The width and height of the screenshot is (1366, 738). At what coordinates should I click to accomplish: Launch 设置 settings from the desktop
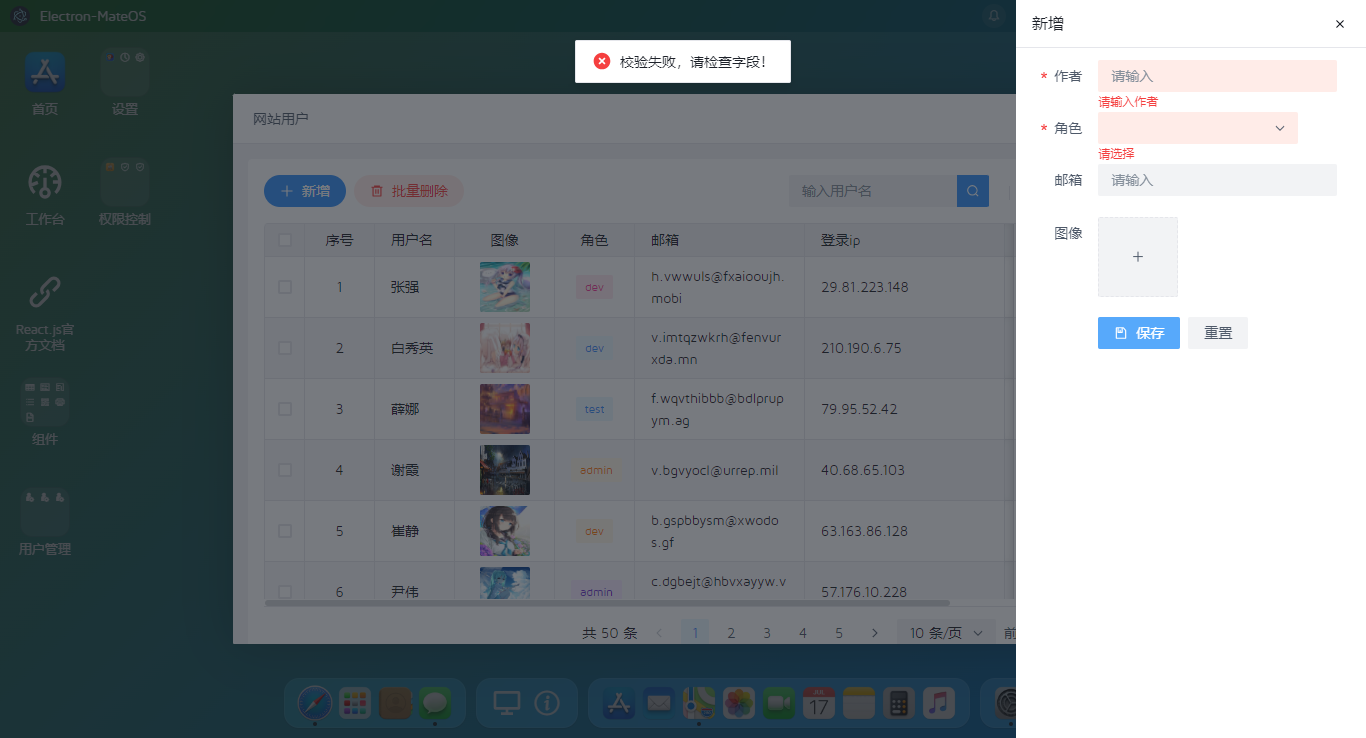pyautogui.click(x=124, y=72)
